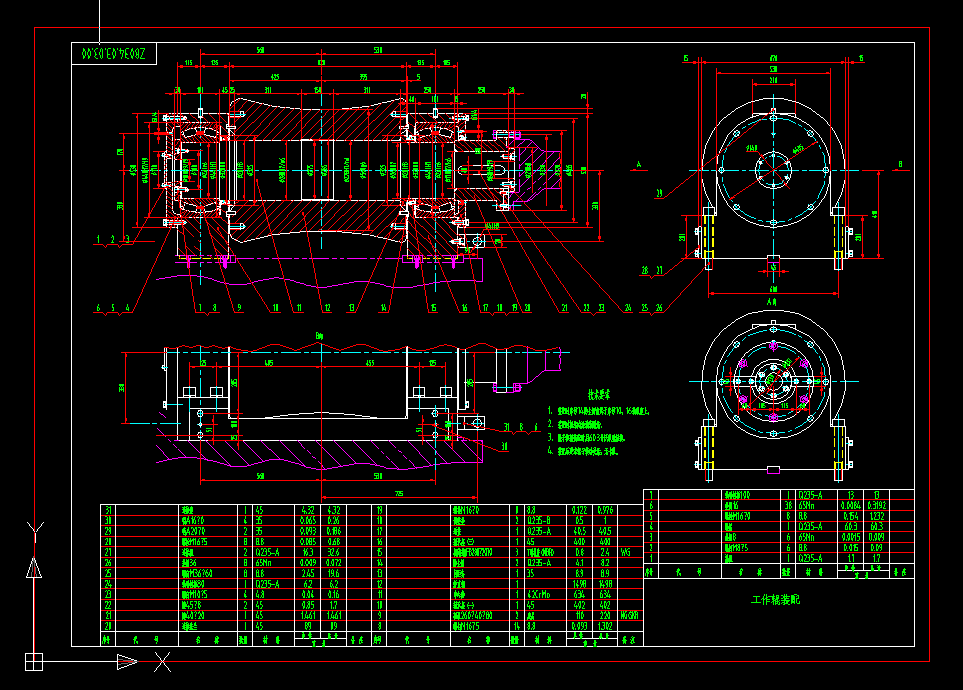Select the 1.302 total weight cell

(x=605, y=626)
